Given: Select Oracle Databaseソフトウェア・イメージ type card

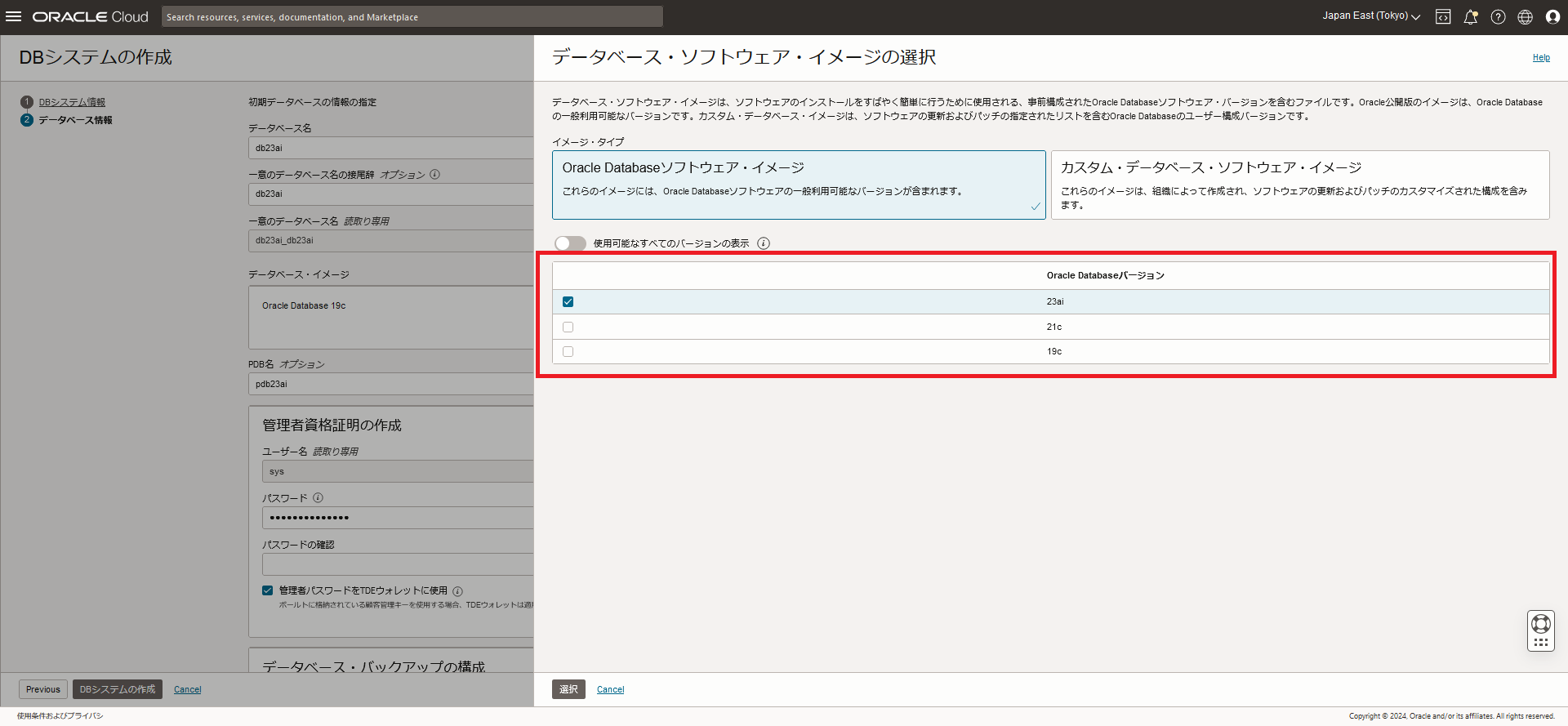Looking at the screenshot, I should 799,185.
